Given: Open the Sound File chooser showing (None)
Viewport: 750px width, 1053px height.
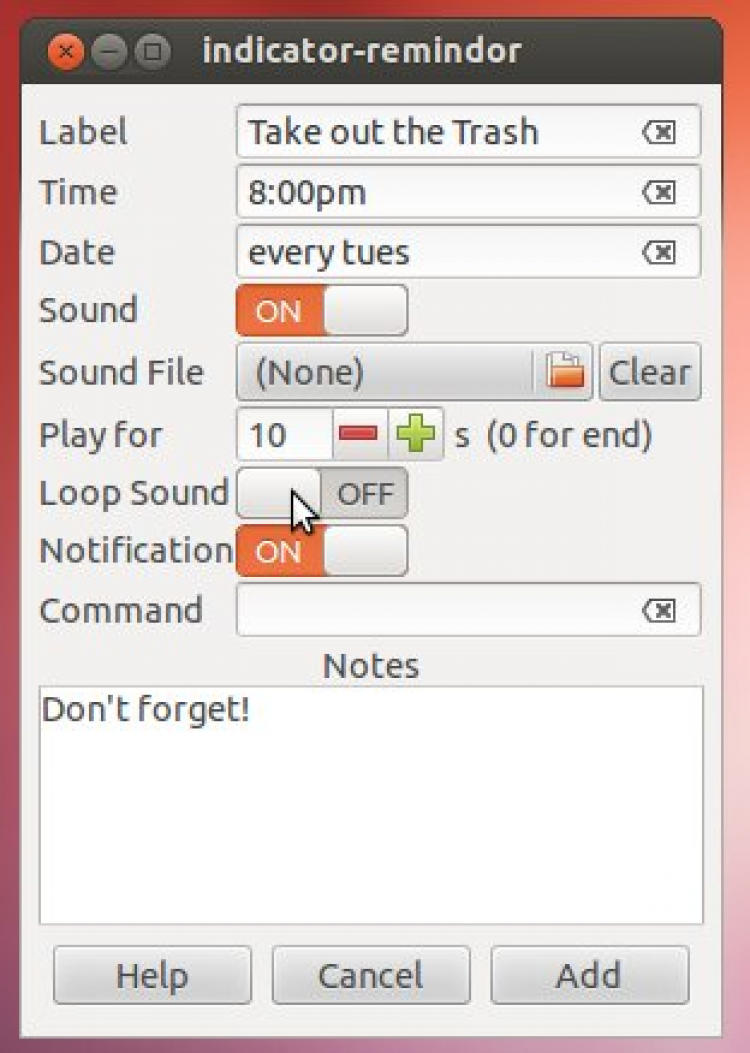Looking at the screenshot, I should [385, 373].
